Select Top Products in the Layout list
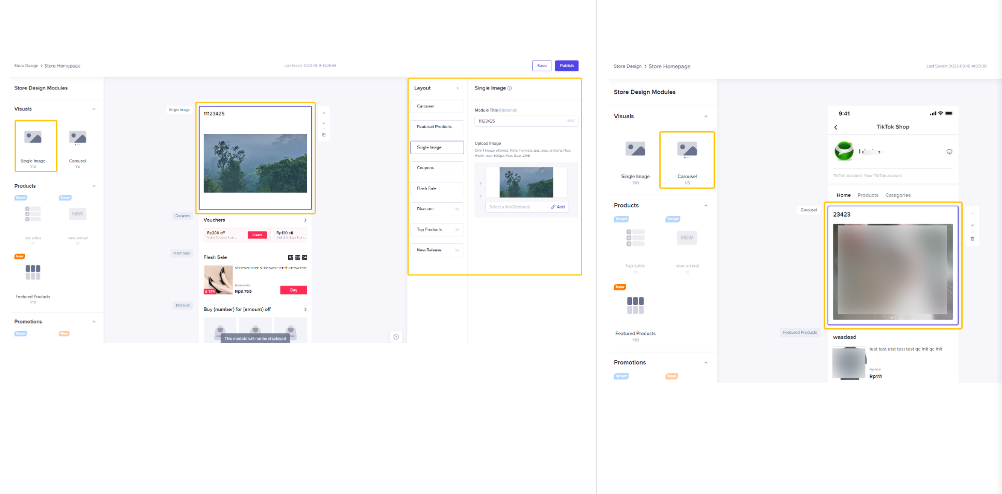This screenshot has height=494, width=1002. click(x=437, y=229)
